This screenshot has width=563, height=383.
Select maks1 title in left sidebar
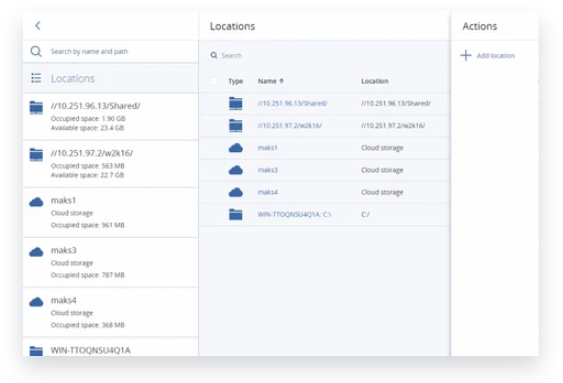tap(63, 200)
